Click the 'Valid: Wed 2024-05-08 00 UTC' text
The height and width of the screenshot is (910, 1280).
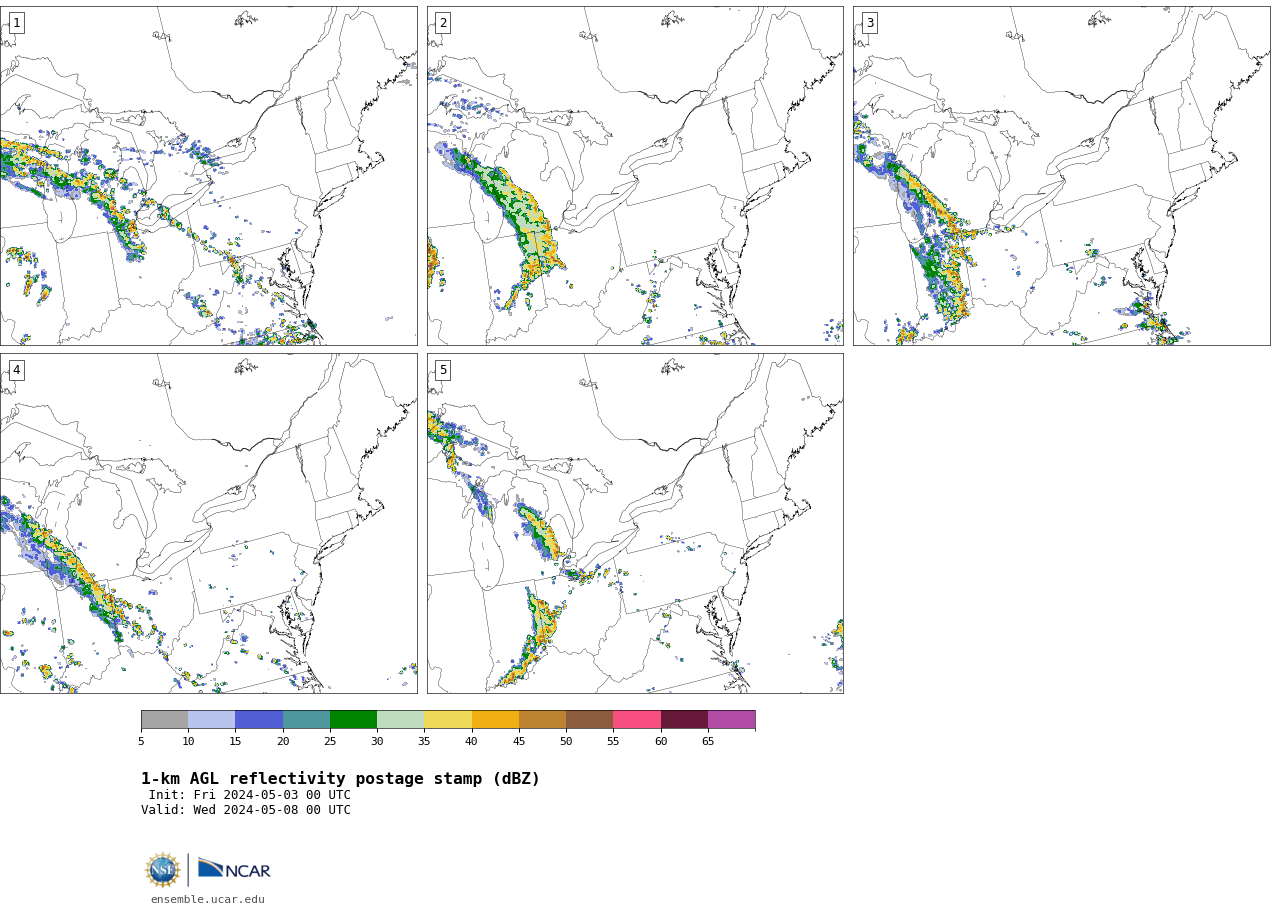tap(246, 810)
